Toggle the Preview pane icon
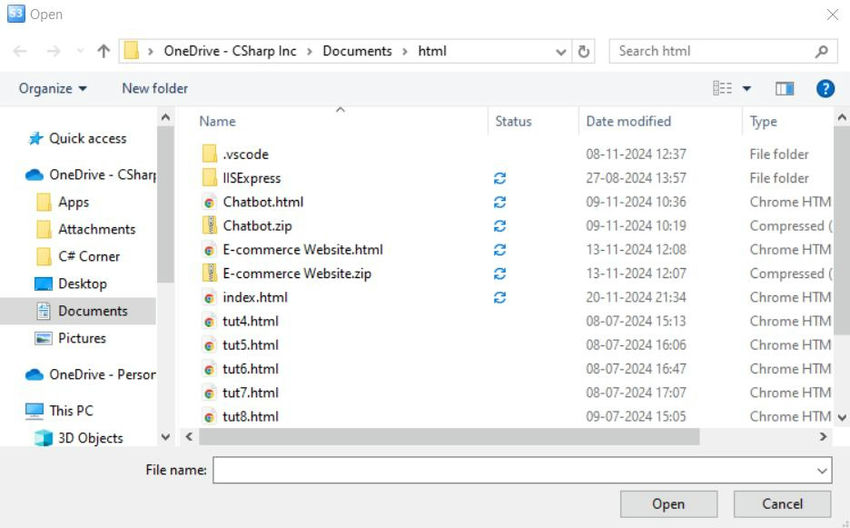 point(784,88)
